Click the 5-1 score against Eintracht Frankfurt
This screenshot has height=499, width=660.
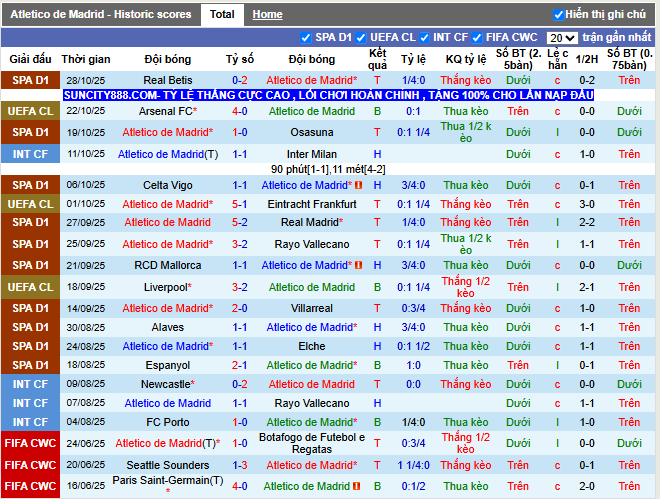240,204
